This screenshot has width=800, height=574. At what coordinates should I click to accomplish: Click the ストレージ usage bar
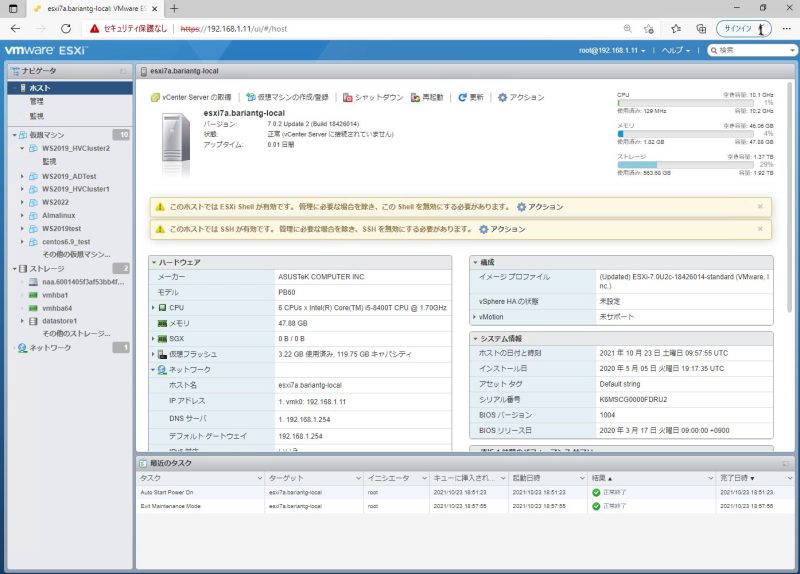(685, 165)
